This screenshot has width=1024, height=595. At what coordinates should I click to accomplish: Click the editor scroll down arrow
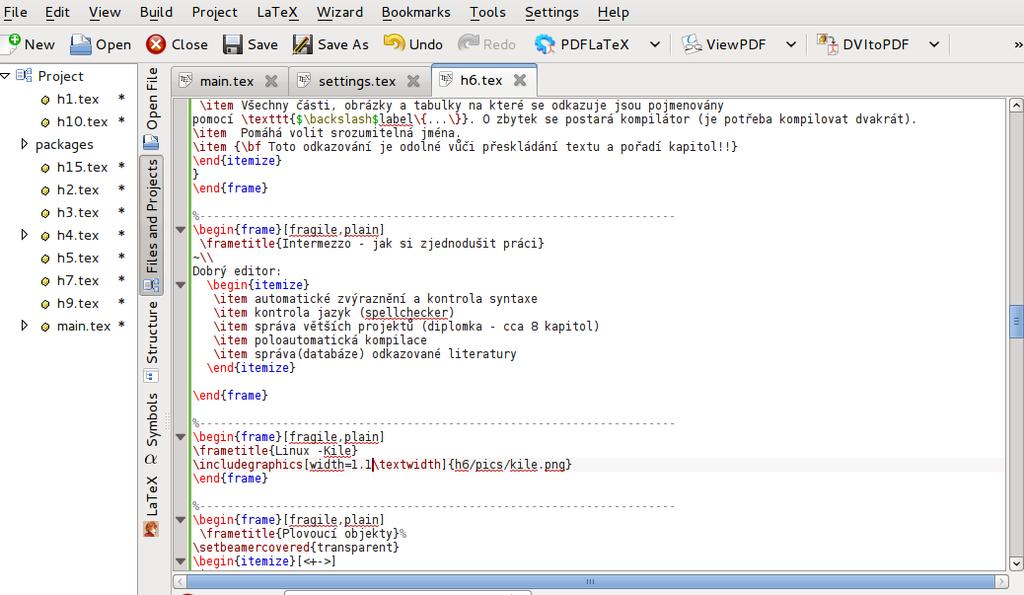tap(1016, 563)
